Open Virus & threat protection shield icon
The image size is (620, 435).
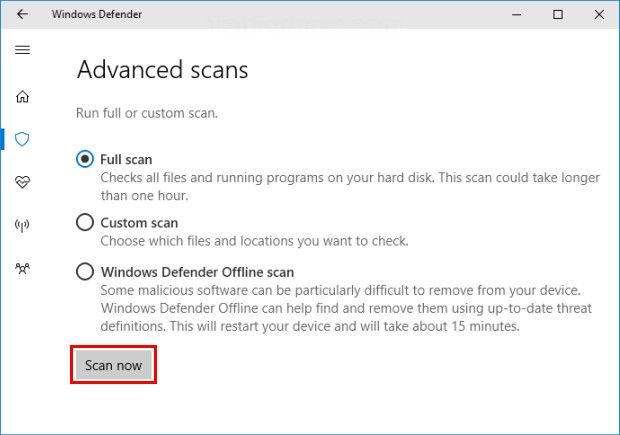22,139
